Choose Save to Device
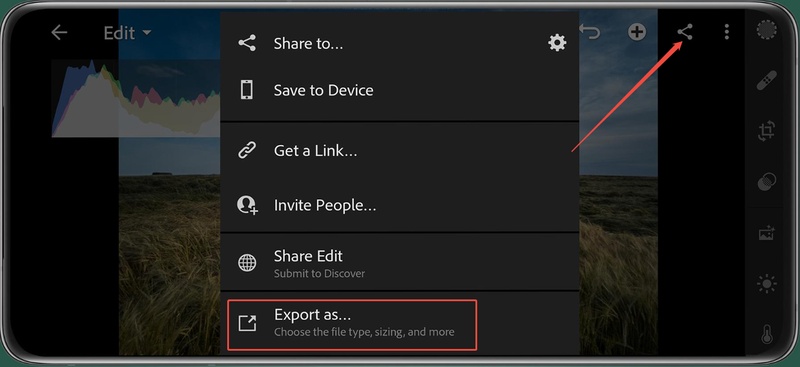The height and width of the screenshot is (367, 800). click(399, 90)
